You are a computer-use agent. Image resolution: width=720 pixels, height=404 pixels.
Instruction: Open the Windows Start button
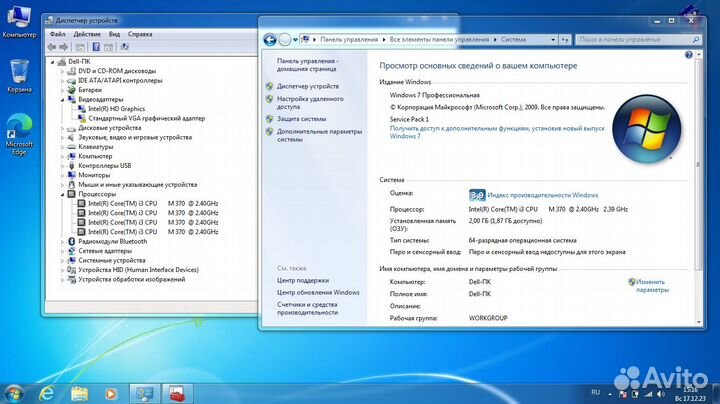point(14,393)
